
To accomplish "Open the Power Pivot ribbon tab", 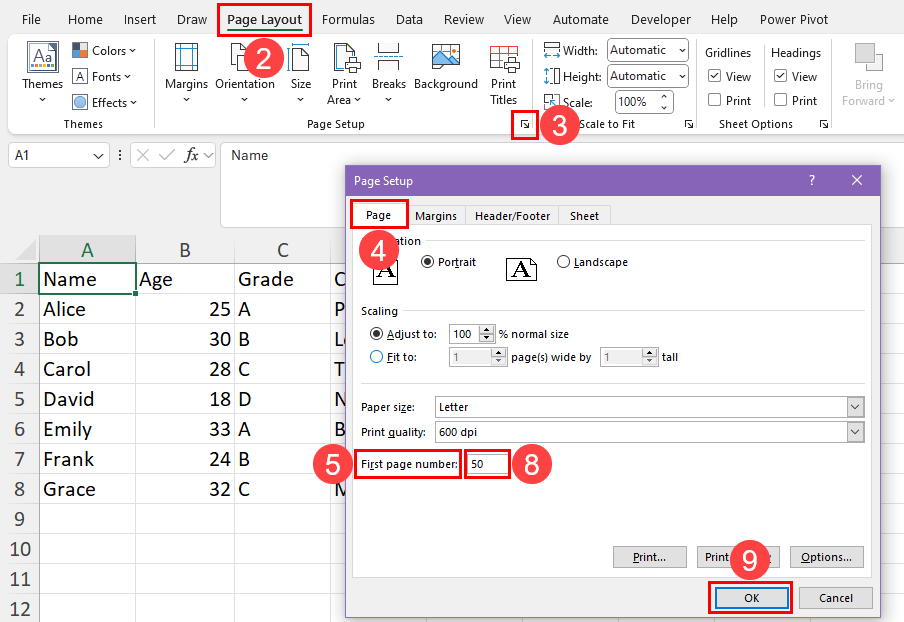I will 793,20.
